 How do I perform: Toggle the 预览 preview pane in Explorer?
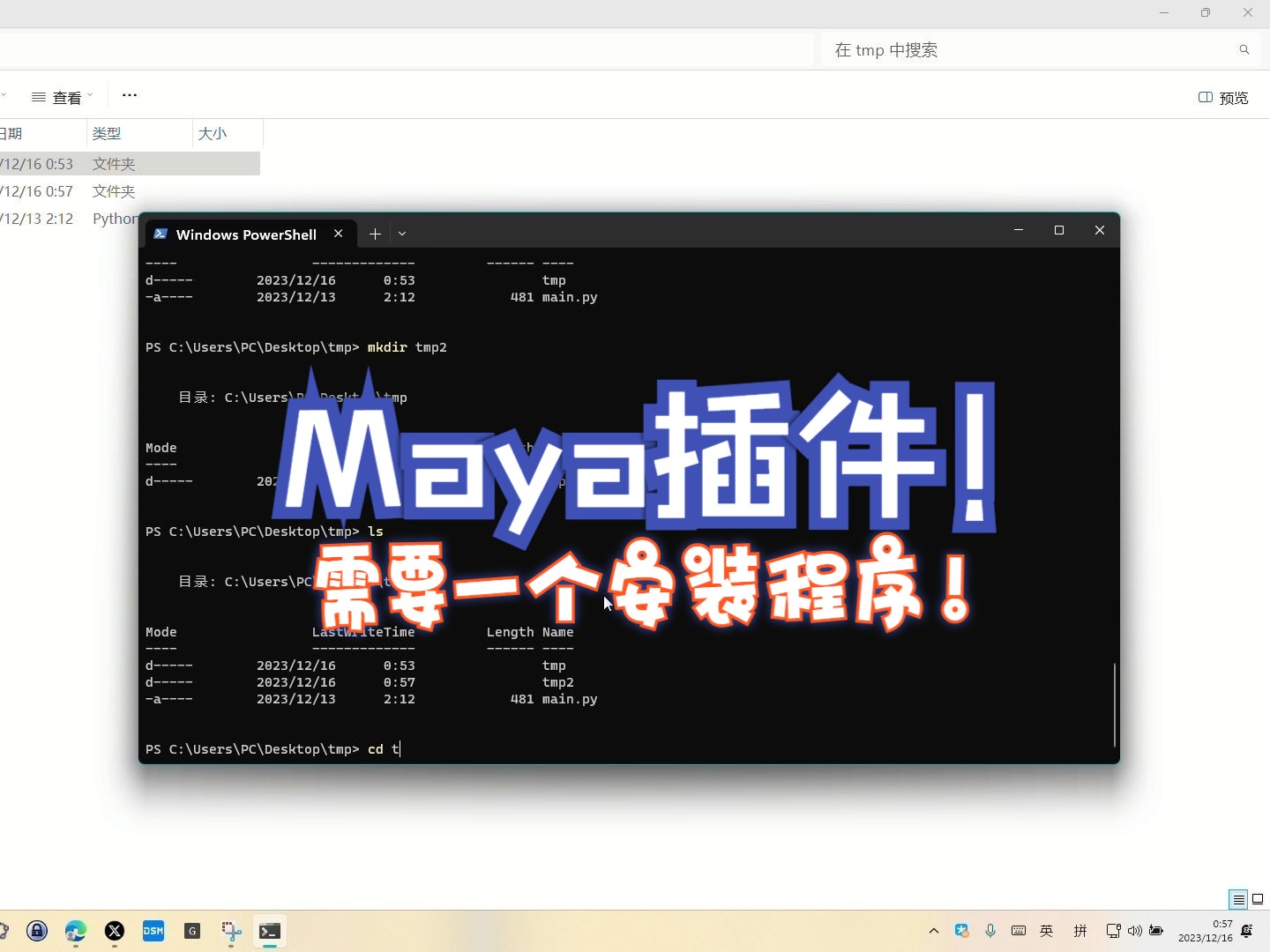click(1223, 98)
